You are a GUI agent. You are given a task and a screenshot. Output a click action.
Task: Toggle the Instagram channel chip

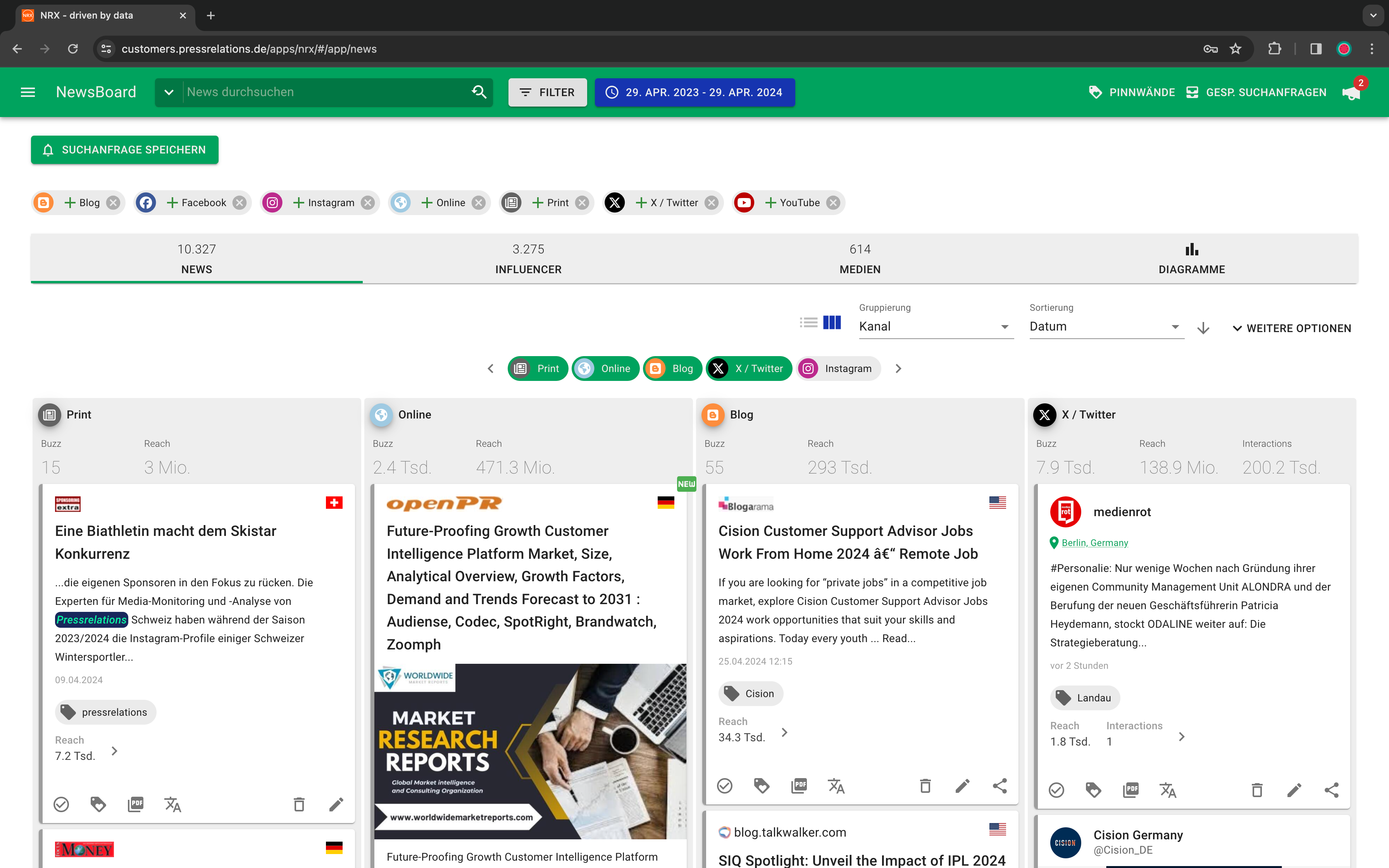[838, 368]
